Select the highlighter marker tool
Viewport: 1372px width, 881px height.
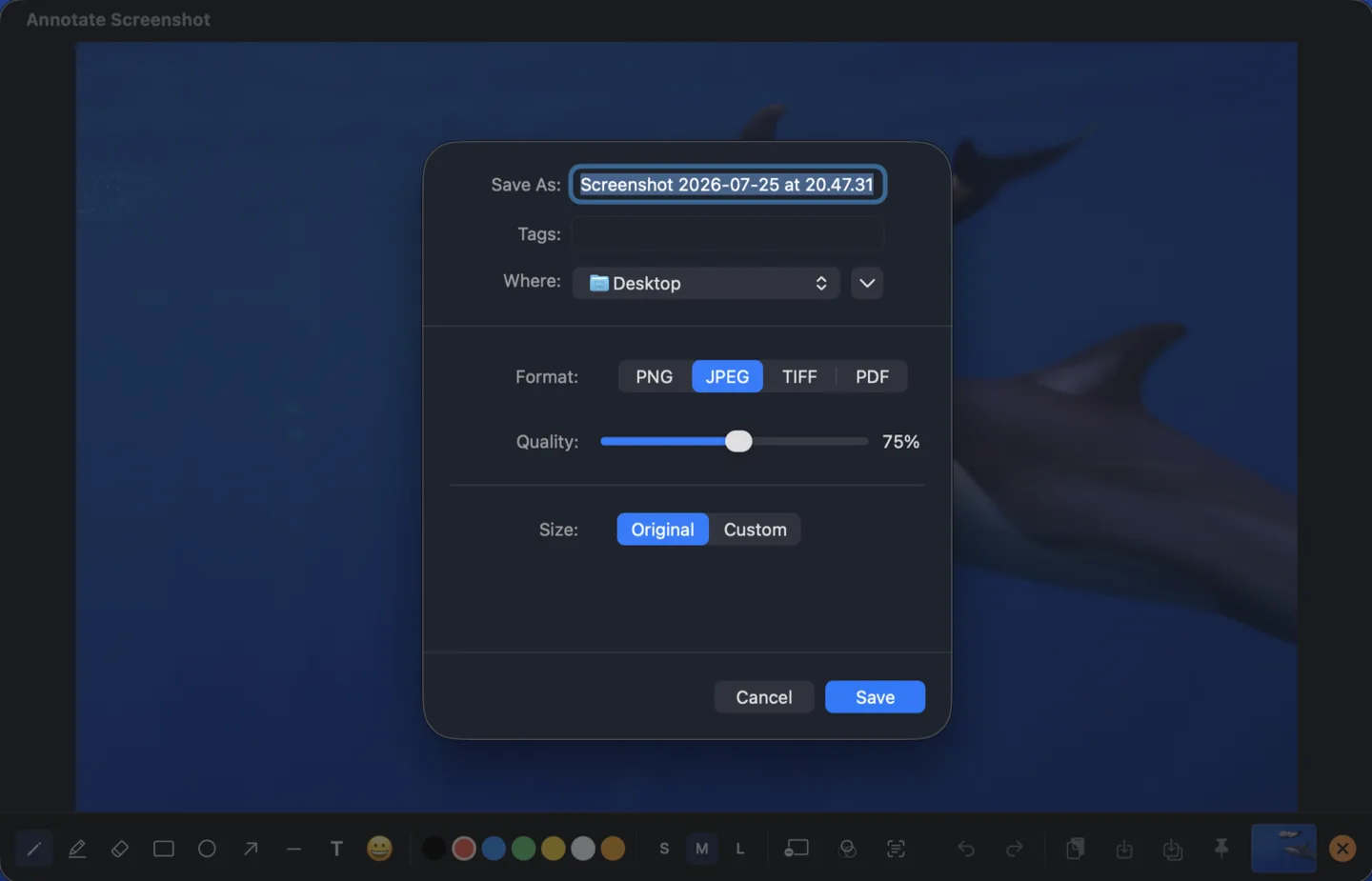(x=77, y=848)
